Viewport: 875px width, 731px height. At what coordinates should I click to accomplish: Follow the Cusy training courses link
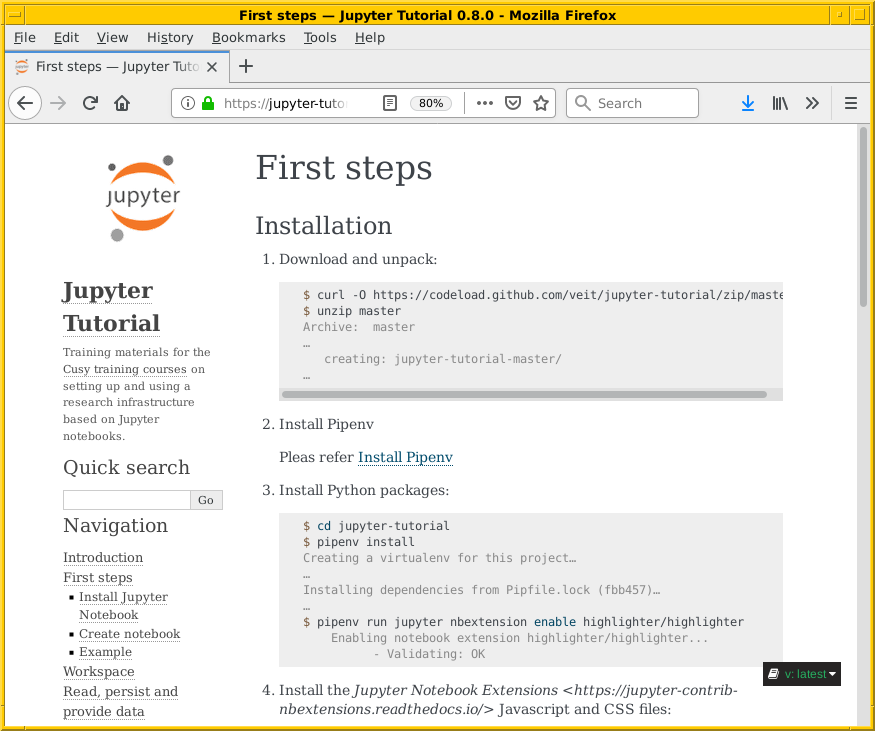point(124,369)
